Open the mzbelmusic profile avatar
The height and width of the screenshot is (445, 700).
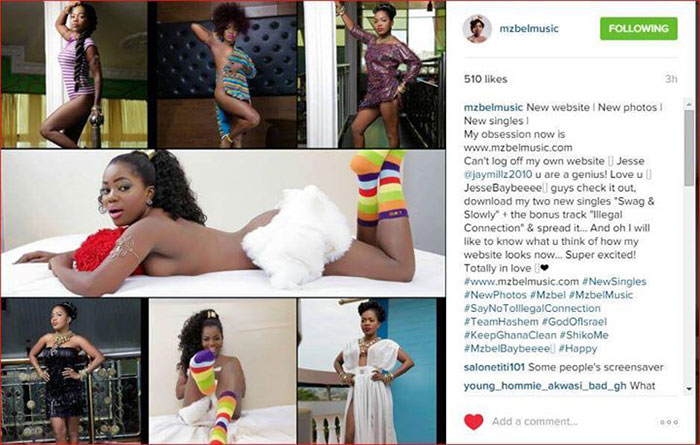click(477, 29)
